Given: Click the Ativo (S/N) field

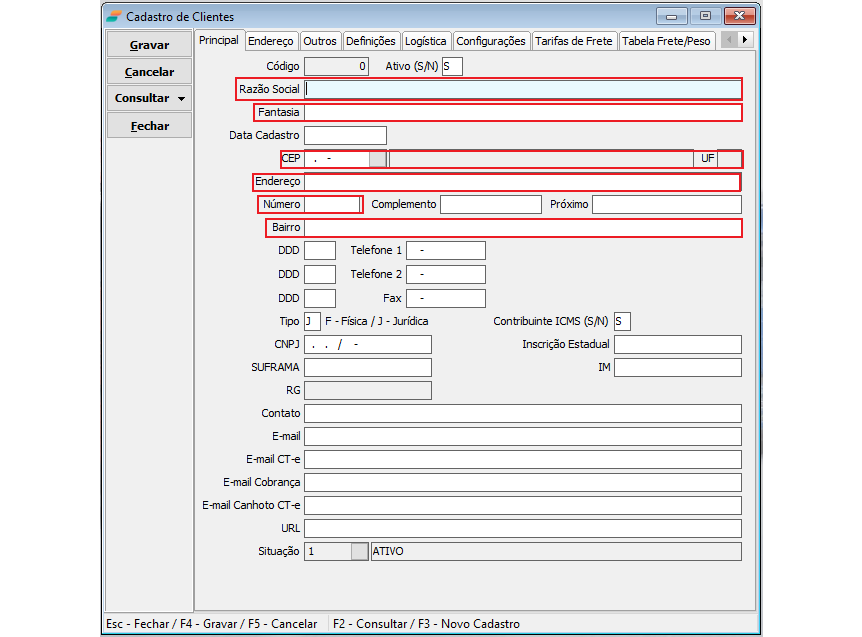Looking at the screenshot, I should tap(452, 67).
